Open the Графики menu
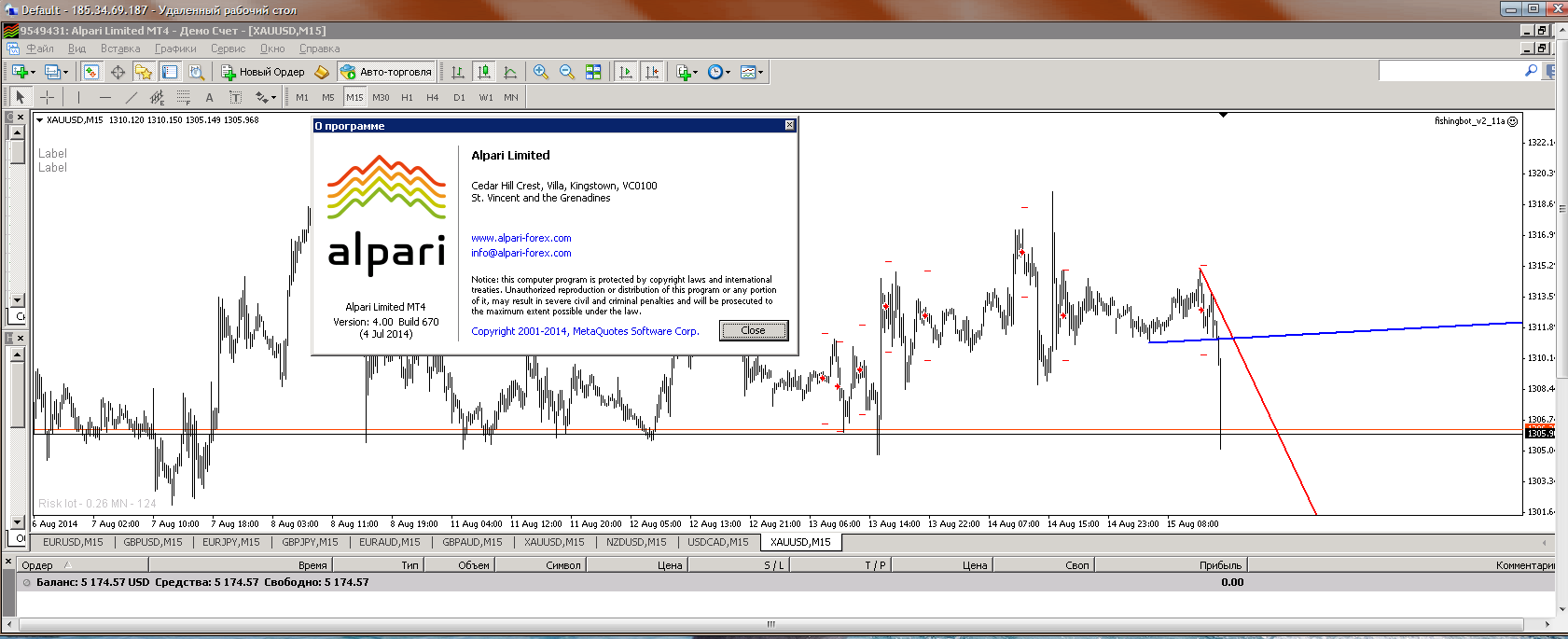The height and width of the screenshot is (639, 1568). [175, 49]
